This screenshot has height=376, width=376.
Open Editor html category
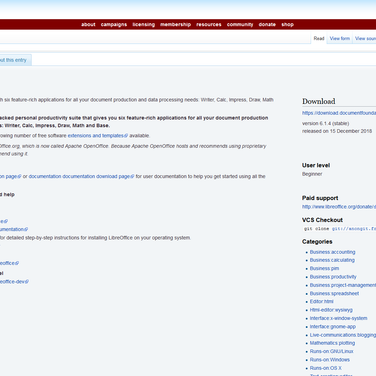pos(321,301)
